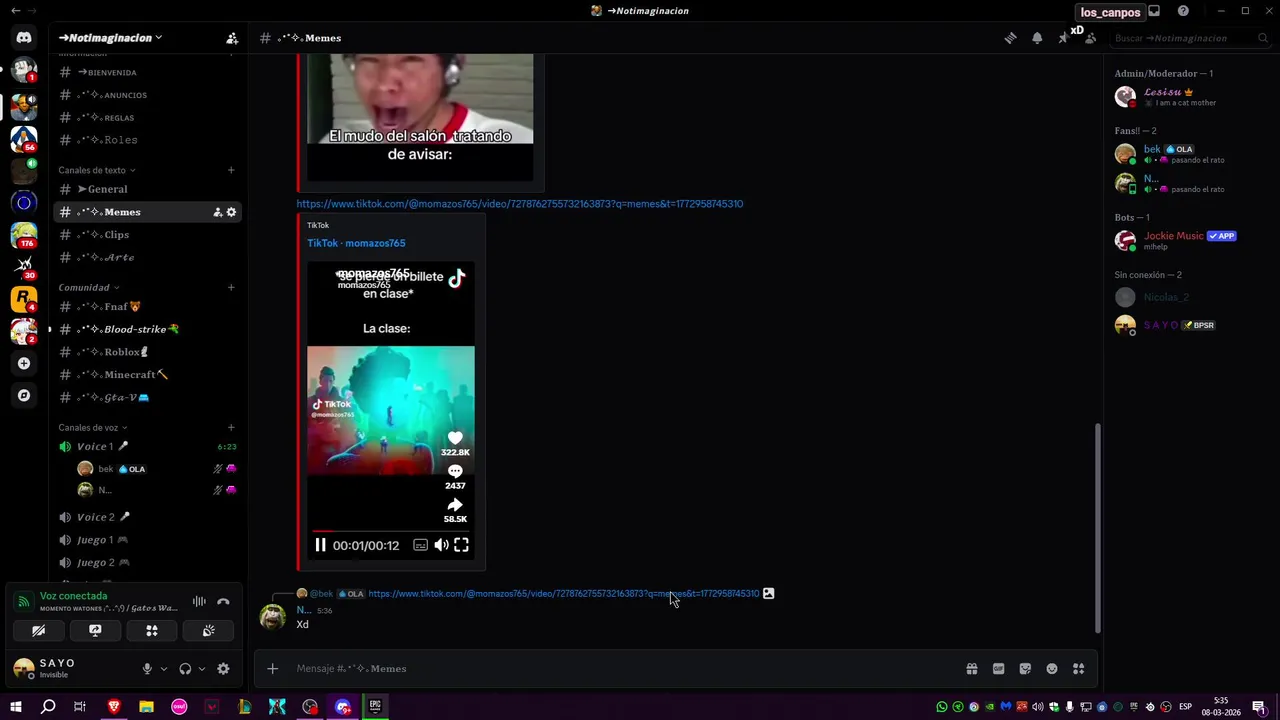Screen dimensions: 1280x720
Task: Click the video progress bar
Action: 391,531
